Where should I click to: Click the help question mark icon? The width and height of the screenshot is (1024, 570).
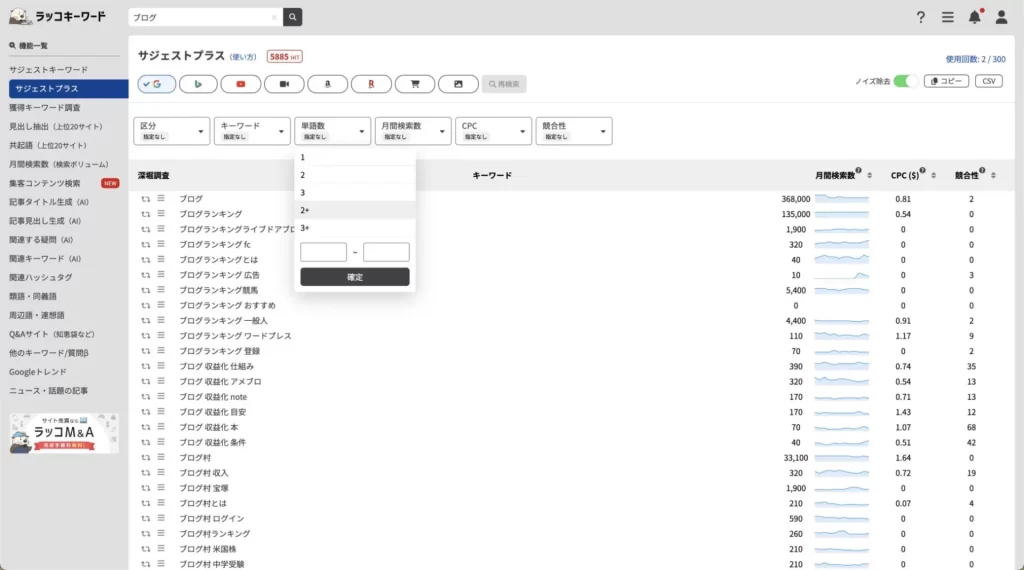pyautogui.click(x=921, y=17)
